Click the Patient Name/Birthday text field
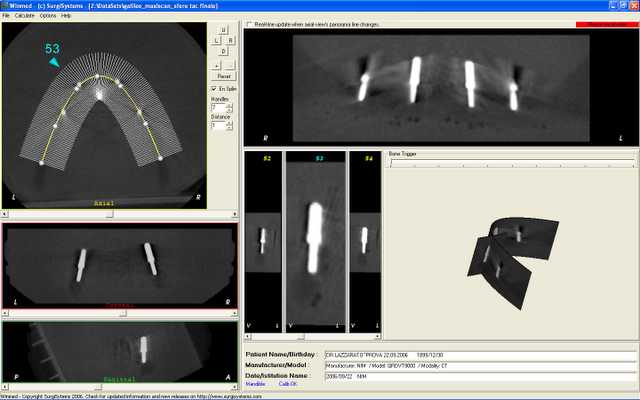The image size is (640, 400). (480, 356)
